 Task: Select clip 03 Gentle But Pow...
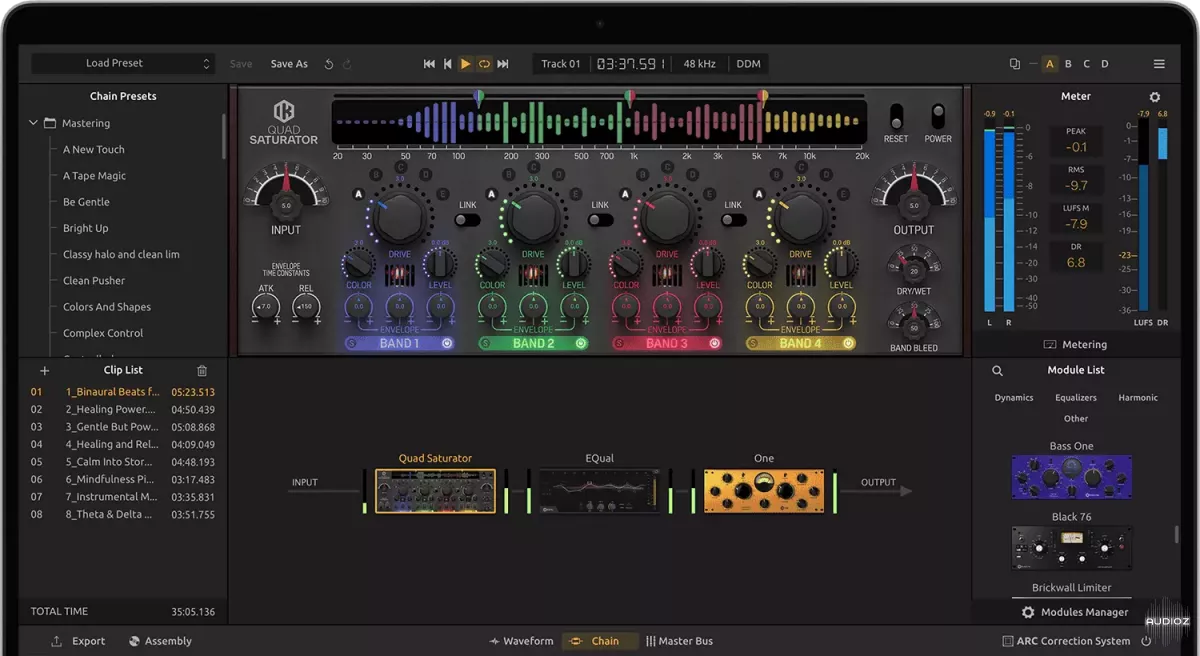[x=122, y=427]
